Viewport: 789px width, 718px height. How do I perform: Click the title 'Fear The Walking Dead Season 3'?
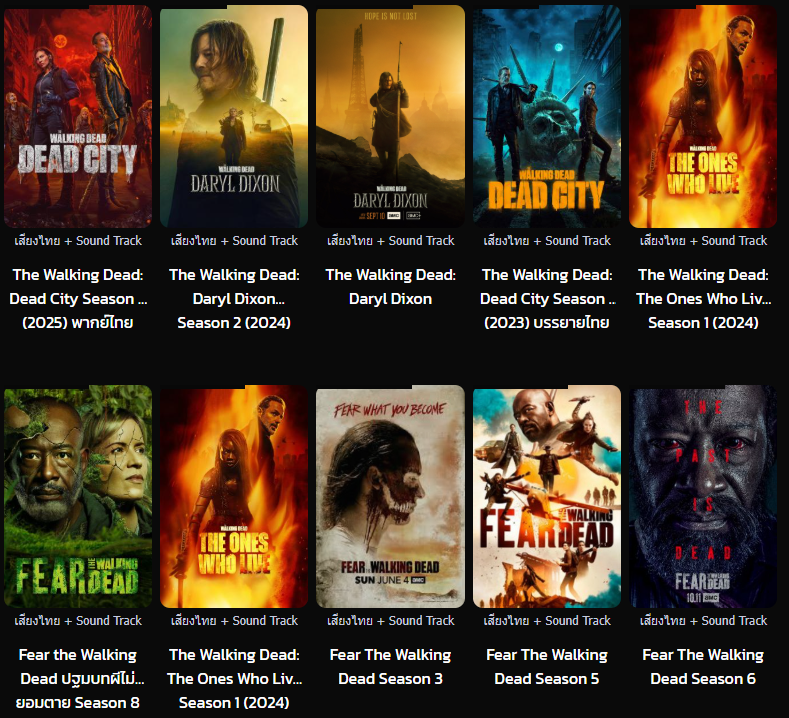[390, 667]
